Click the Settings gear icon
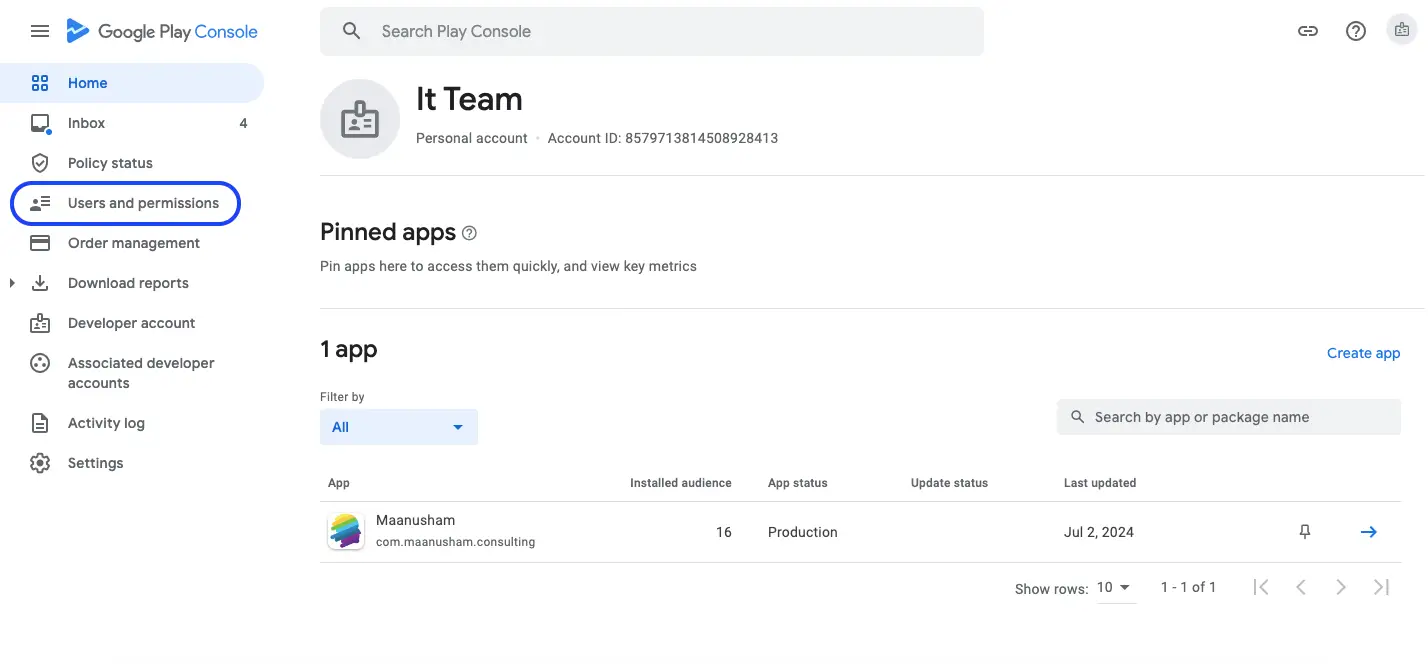The image size is (1428, 664). coord(40,463)
